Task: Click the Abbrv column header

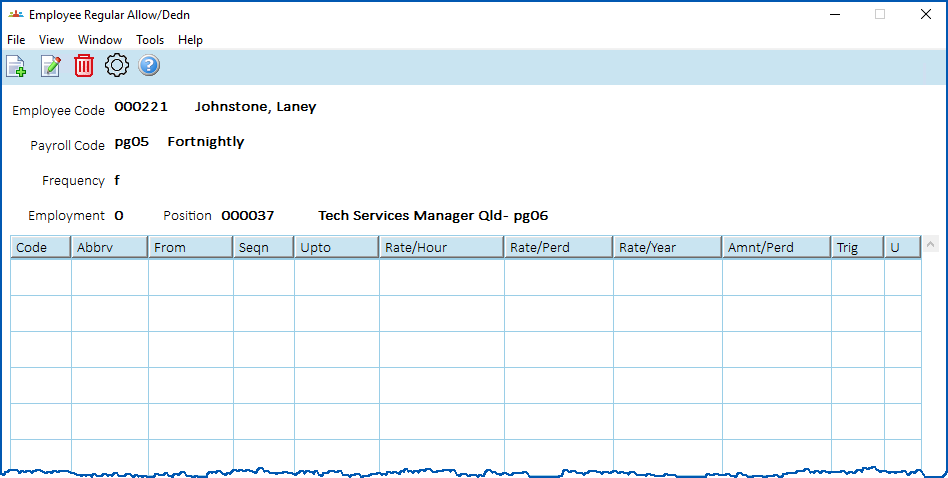Action: pyautogui.click(x=110, y=247)
